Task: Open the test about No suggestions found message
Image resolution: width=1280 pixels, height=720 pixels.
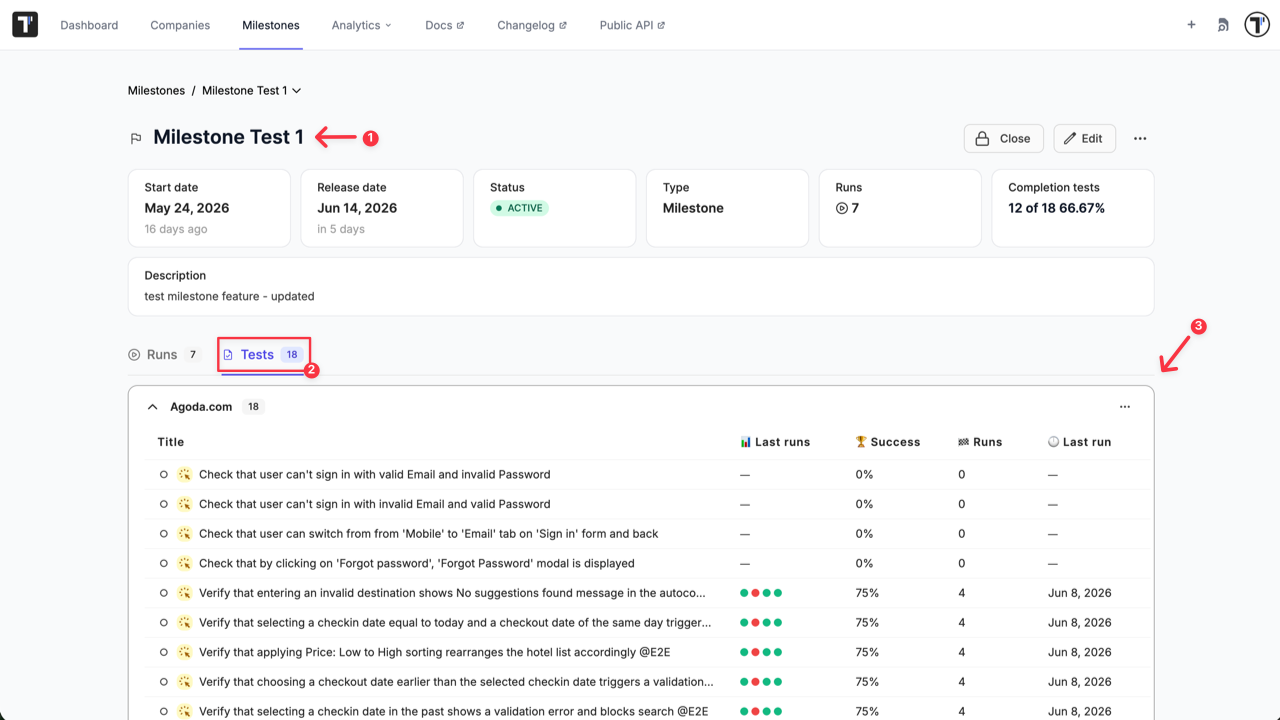Action: 452,593
